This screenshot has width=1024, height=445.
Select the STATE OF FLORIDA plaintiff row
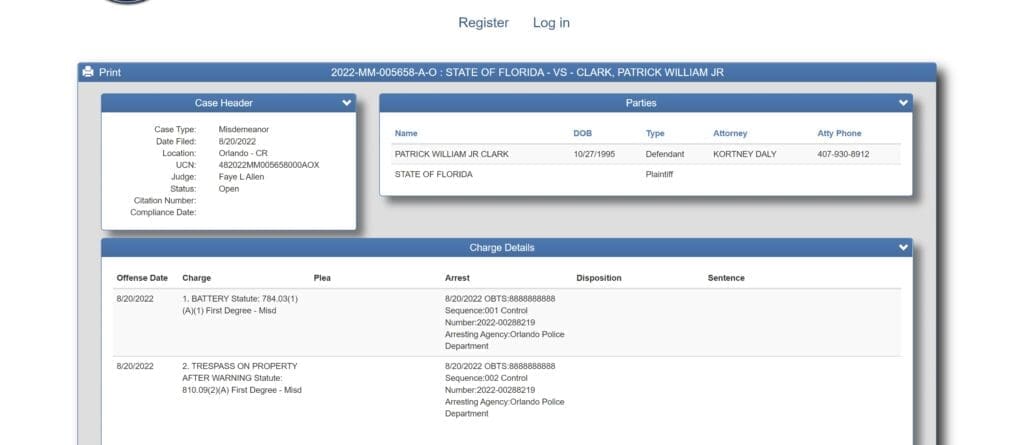click(x=434, y=174)
